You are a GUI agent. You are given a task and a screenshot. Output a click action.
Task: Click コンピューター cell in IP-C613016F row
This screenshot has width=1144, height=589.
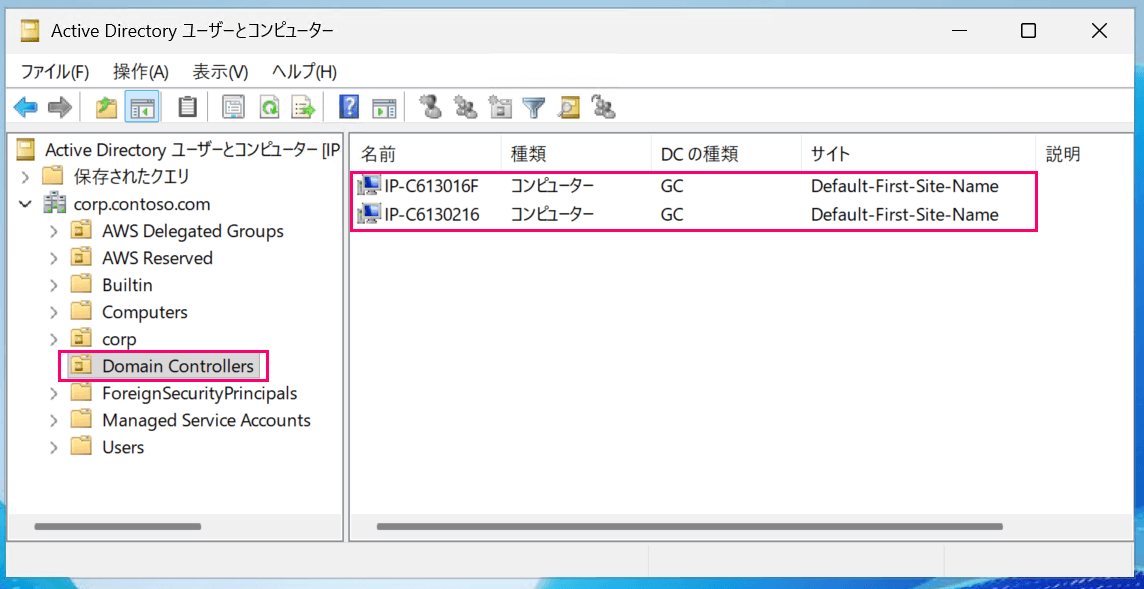point(552,187)
